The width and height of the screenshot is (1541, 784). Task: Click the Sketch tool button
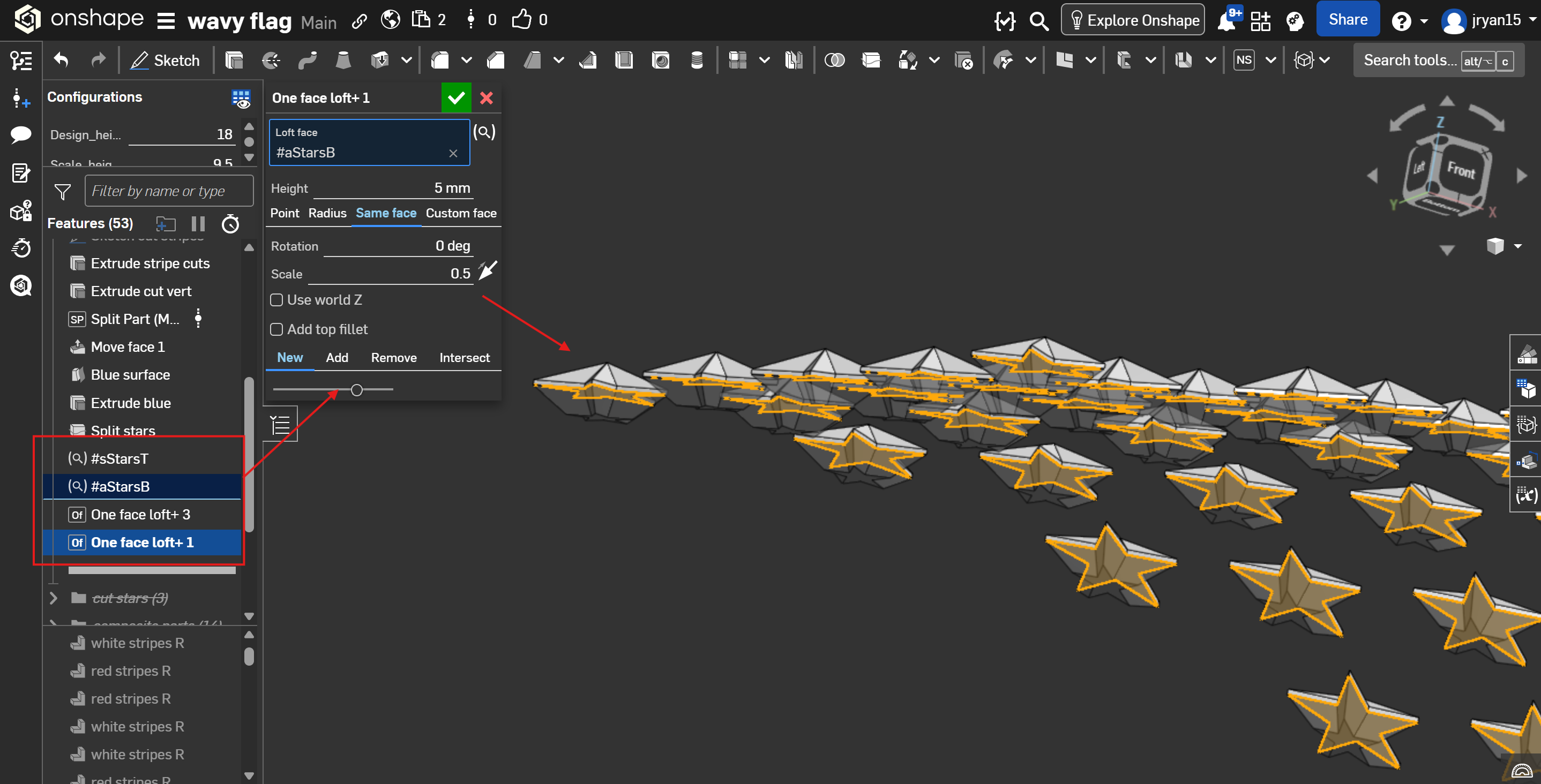pyautogui.click(x=165, y=61)
